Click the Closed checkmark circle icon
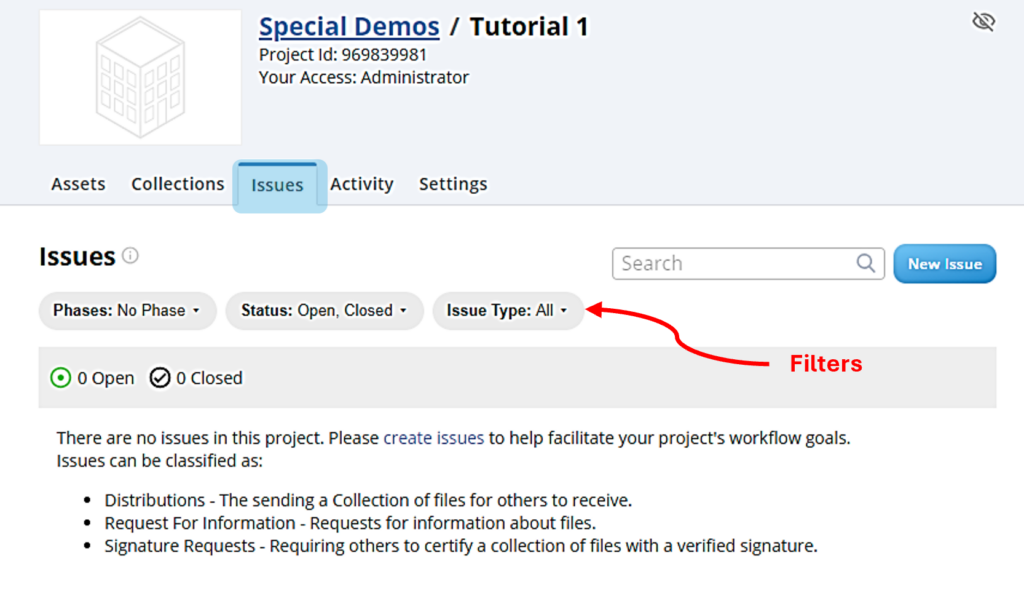The height and width of the screenshot is (601, 1024). [160, 378]
